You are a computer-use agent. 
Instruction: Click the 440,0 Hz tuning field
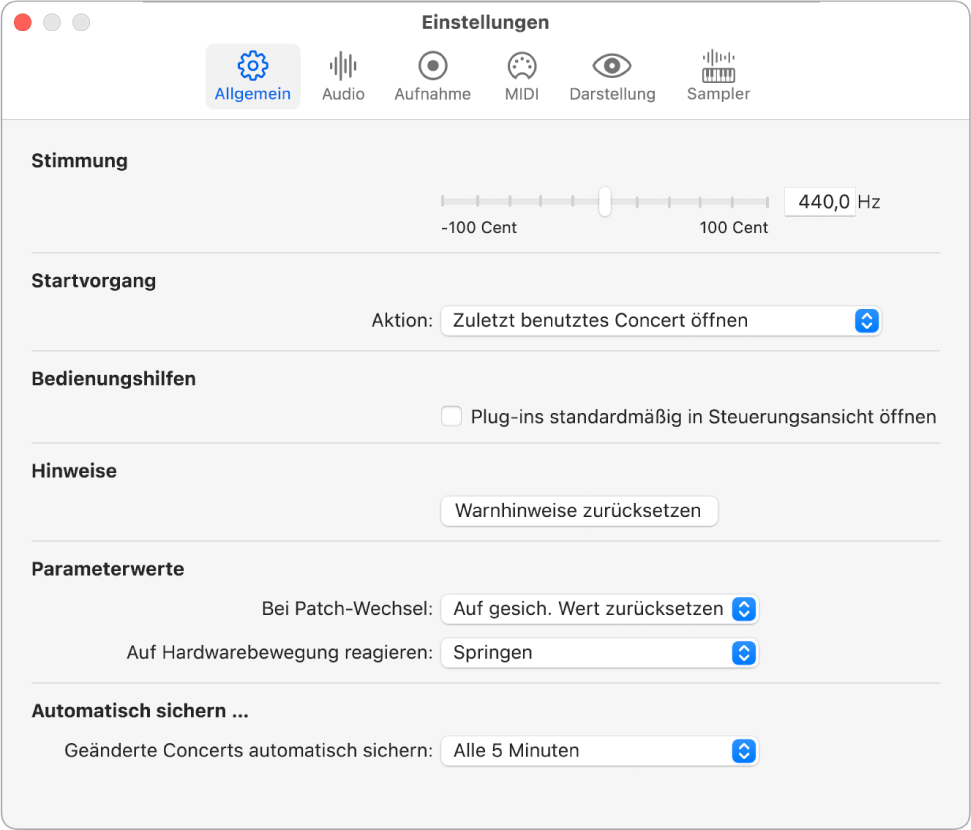pyautogui.click(x=820, y=202)
